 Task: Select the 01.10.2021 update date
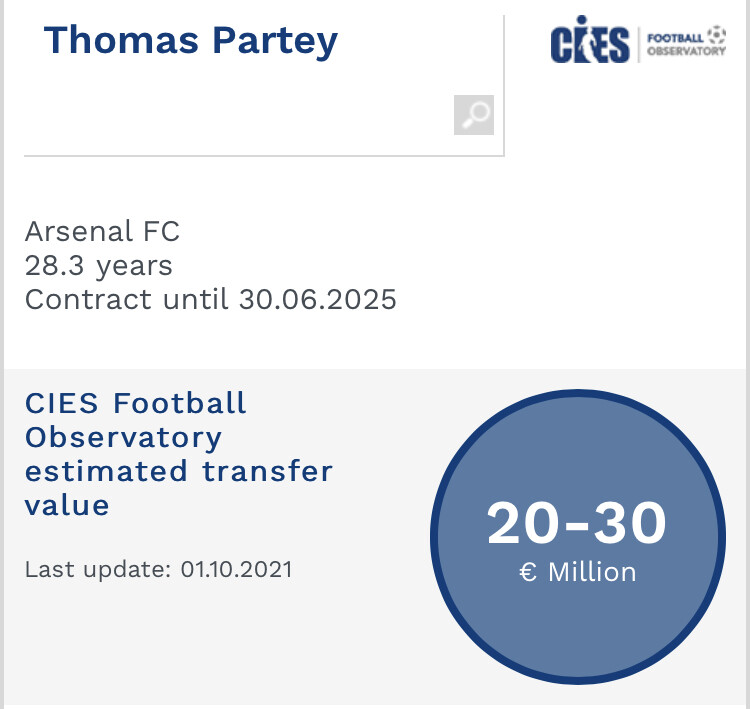tap(236, 569)
